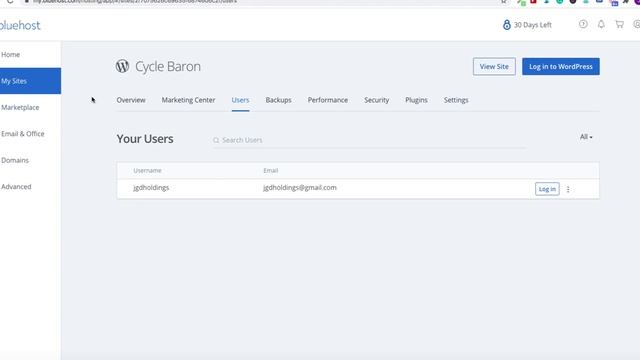The width and height of the screenshot is (640, 360).
Task: Expand the All filter dropdown
Action: (586, 137)
